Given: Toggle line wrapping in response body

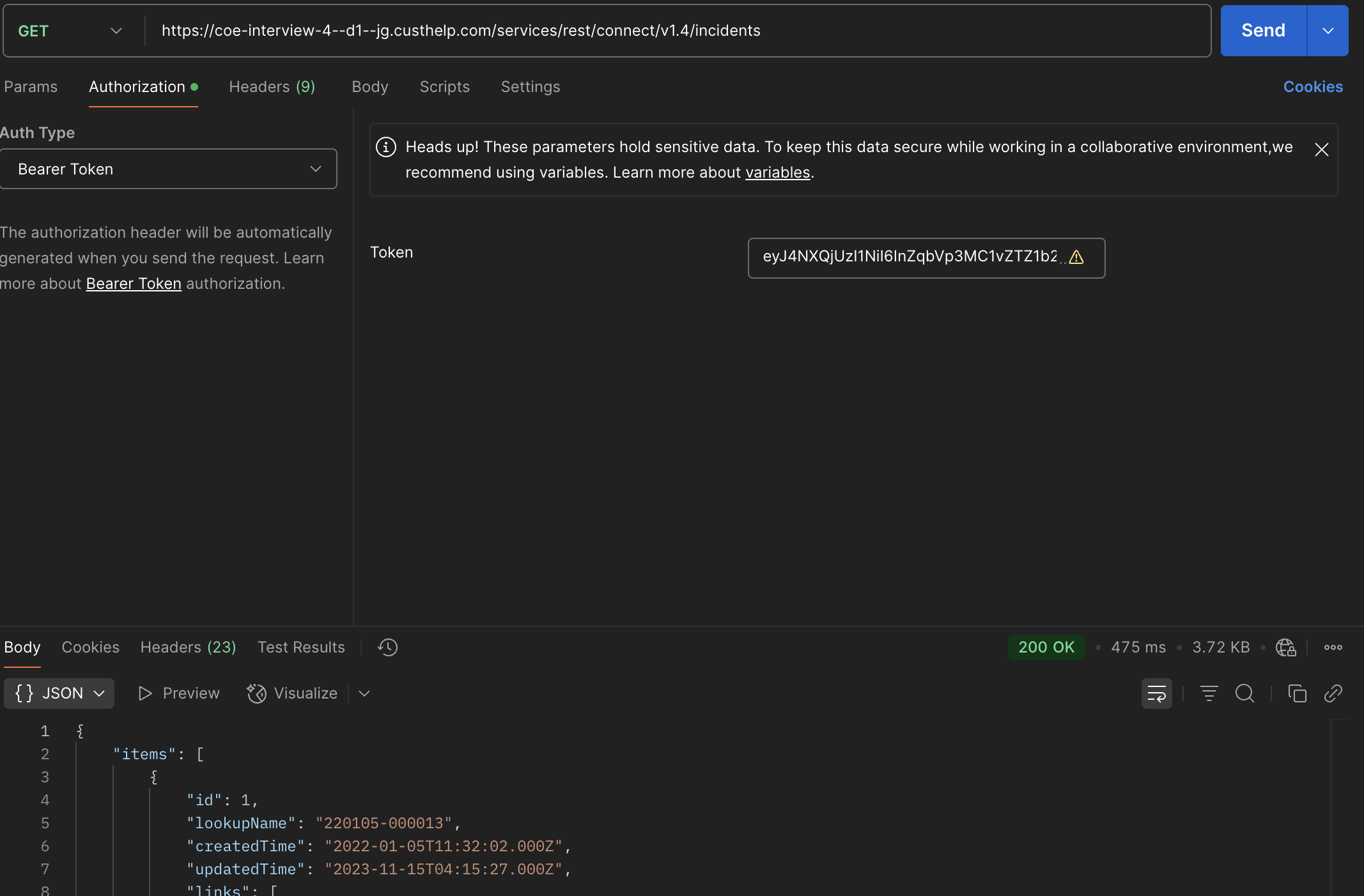Looking at the screenshot, I should (x=1157, y=693).
